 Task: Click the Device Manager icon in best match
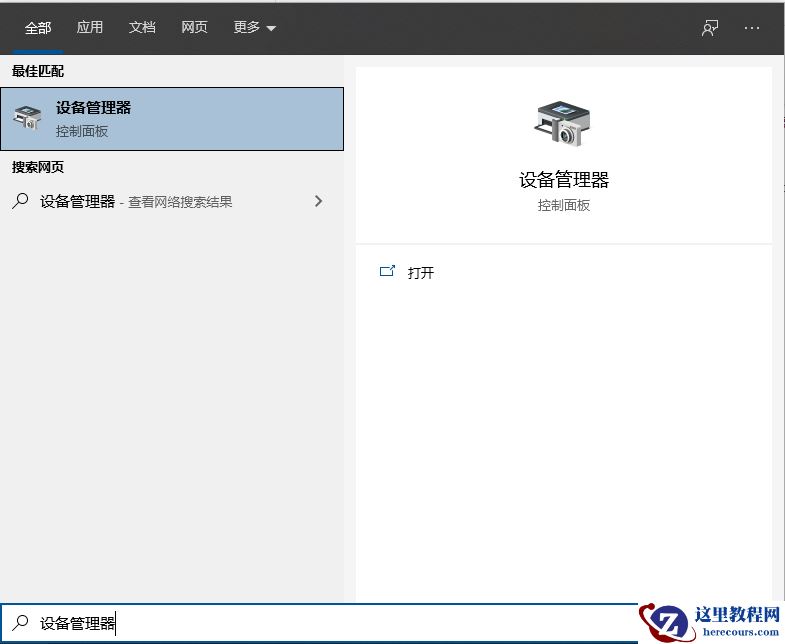coord(28,118)
